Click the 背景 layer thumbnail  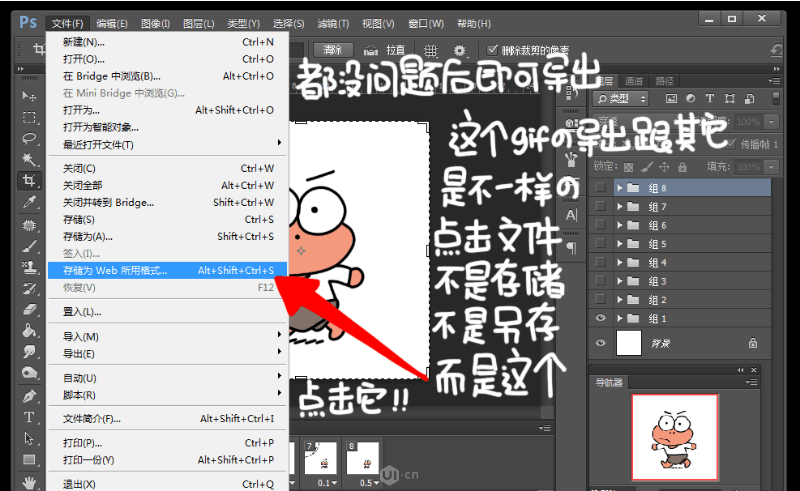tap(629, 343)
